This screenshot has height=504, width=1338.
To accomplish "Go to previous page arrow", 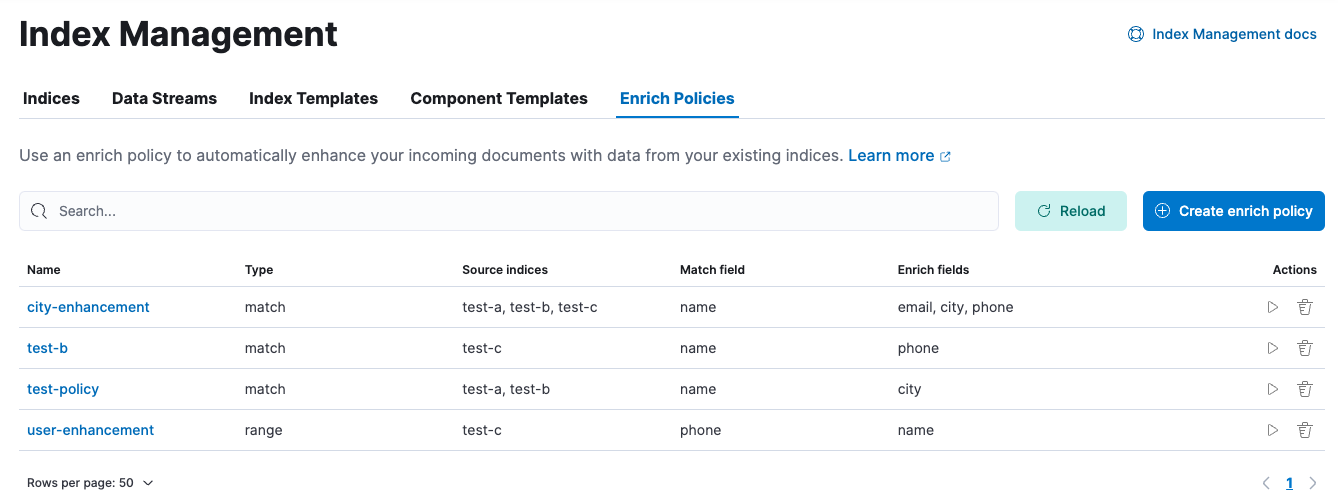I will click(1266, 483).
